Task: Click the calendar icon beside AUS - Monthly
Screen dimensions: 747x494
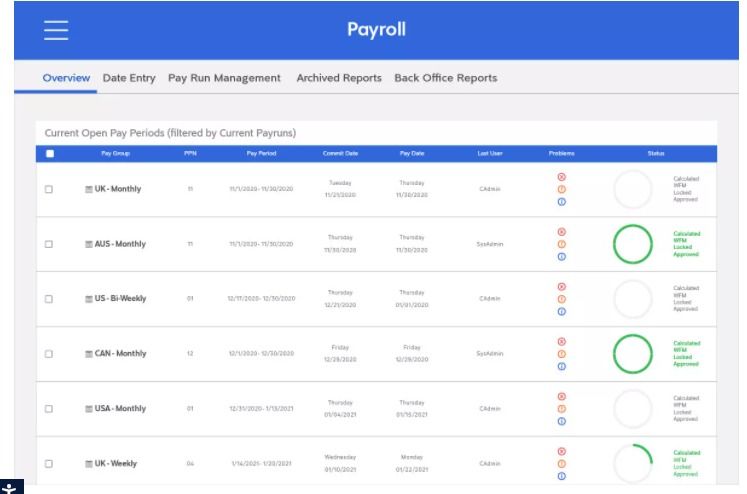Action: point(89,244)
